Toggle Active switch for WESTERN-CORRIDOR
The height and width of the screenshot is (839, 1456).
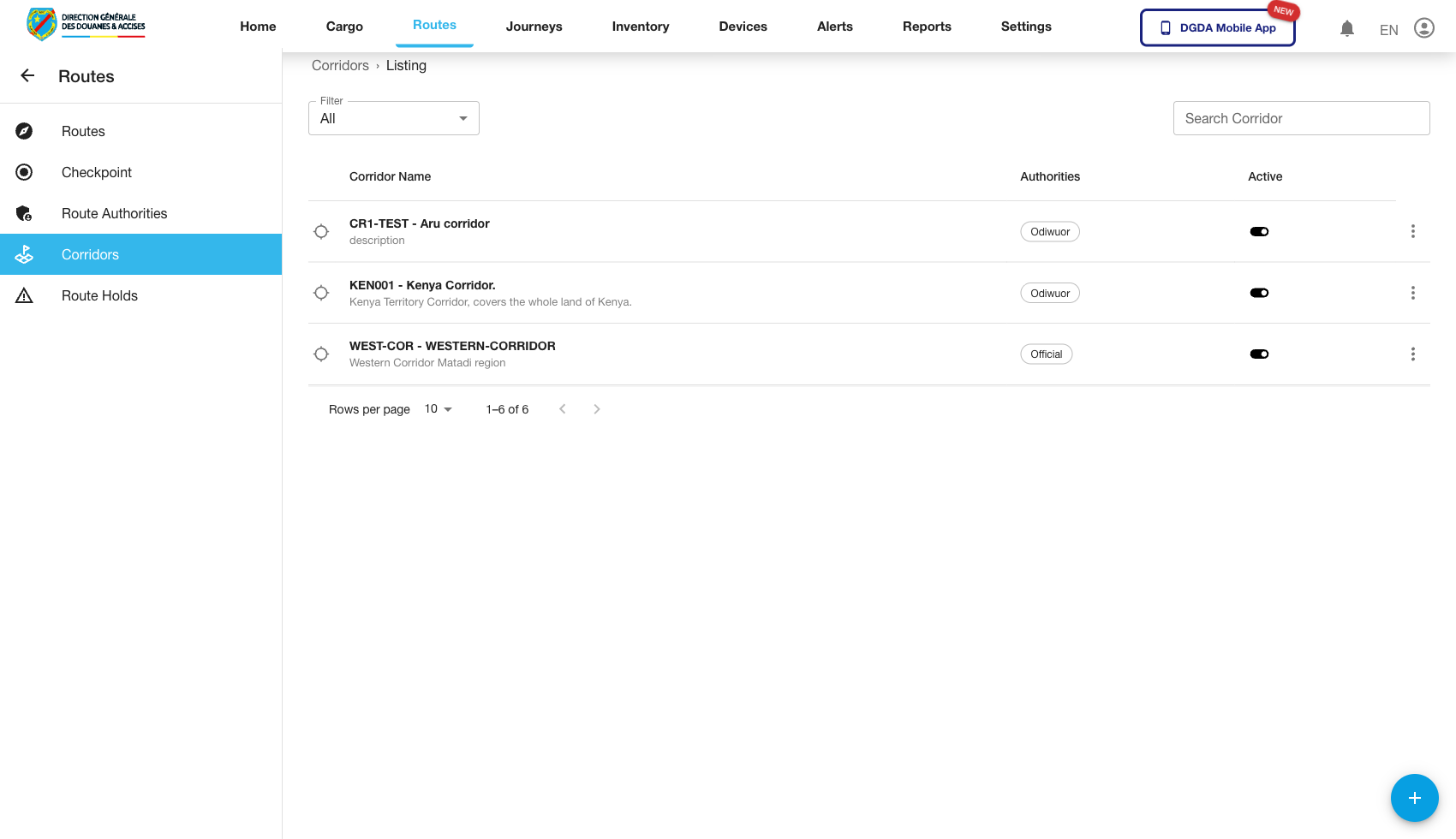[1259, 354]
